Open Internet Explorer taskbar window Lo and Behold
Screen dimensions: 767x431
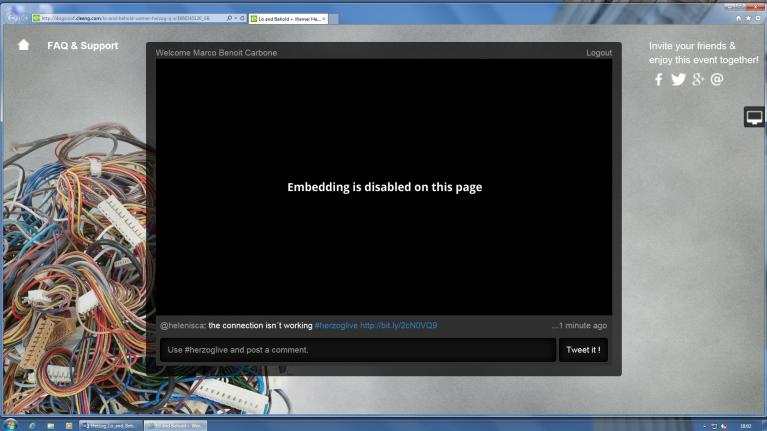176,425
